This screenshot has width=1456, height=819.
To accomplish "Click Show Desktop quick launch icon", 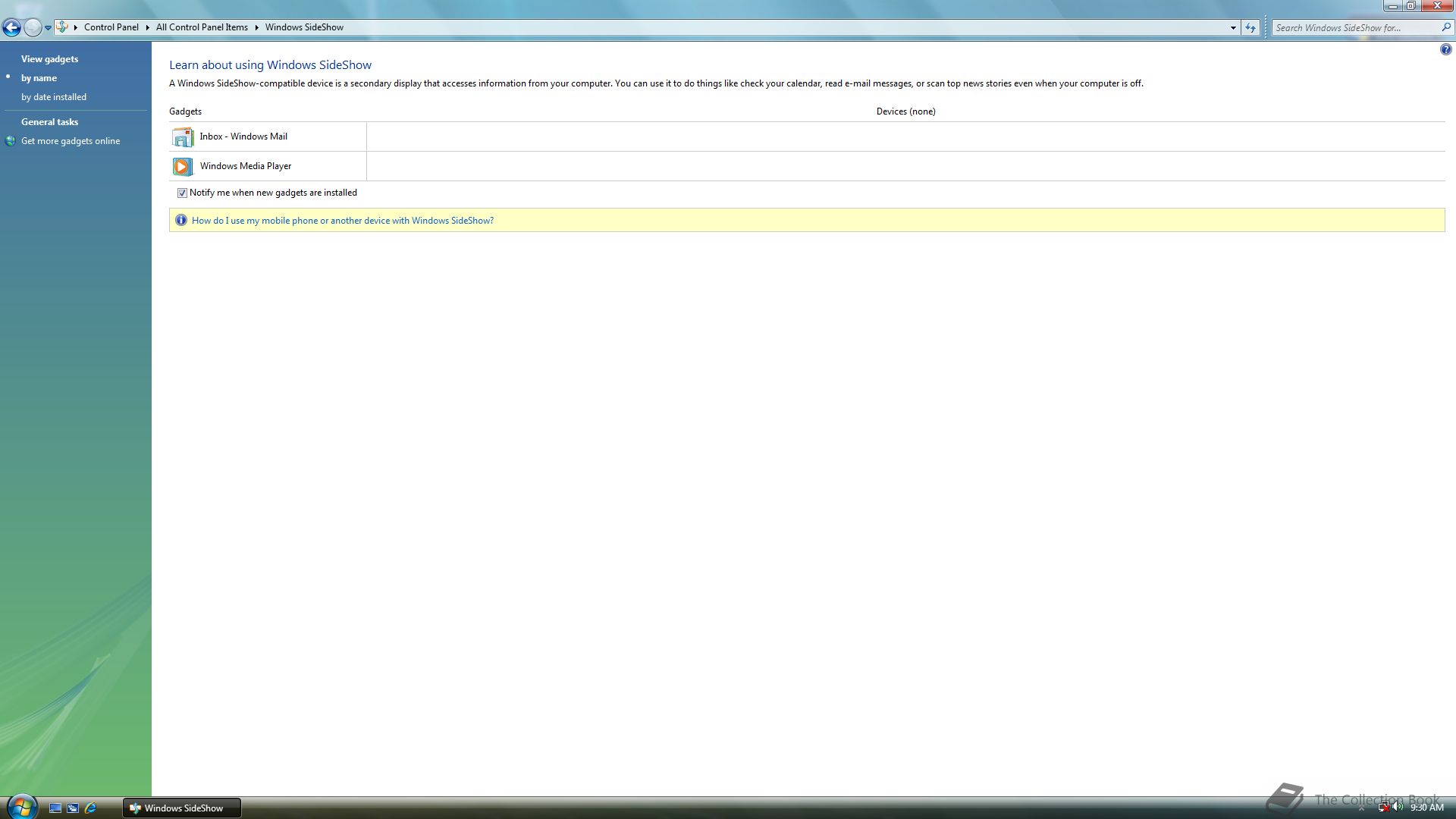I will pos(55,808).
